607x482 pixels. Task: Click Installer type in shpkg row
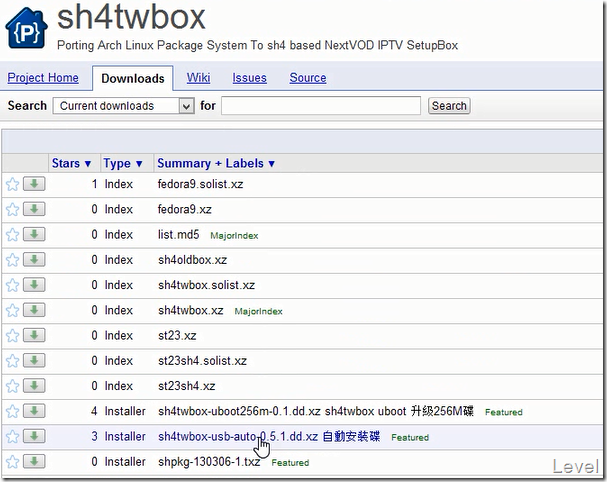tap(125, 462)
